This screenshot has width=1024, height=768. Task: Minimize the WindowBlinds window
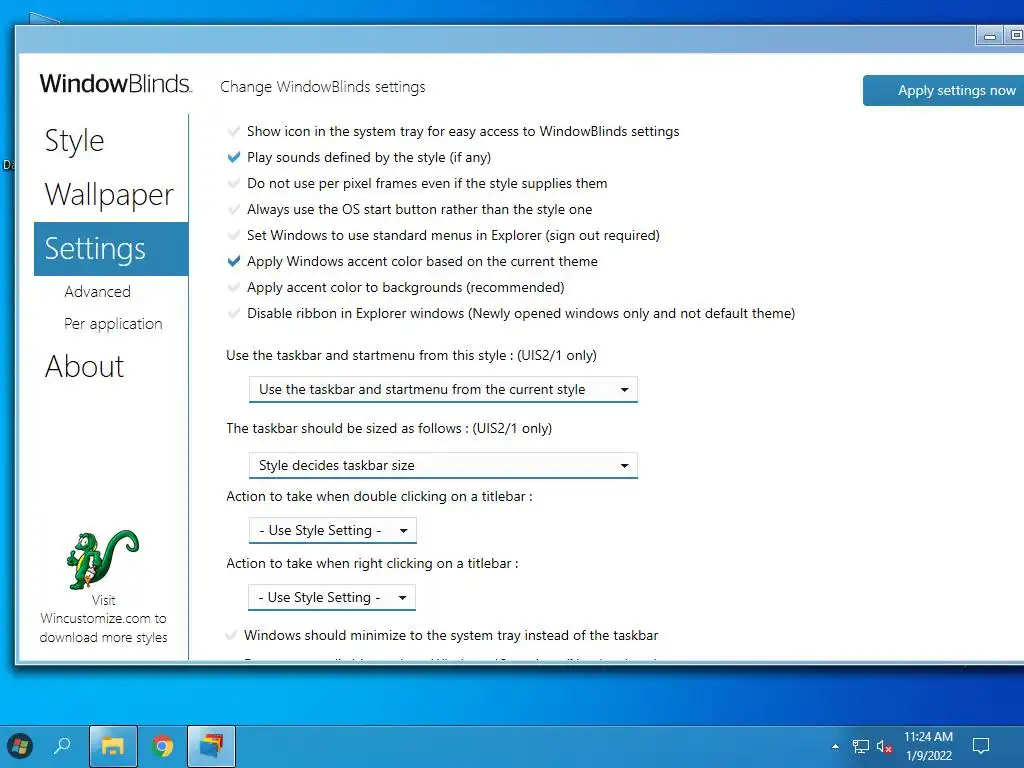989,35
